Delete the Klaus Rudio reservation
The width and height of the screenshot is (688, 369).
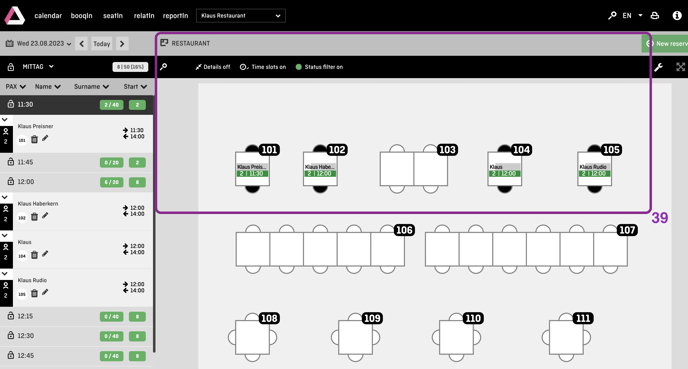(x=34, y=293)
